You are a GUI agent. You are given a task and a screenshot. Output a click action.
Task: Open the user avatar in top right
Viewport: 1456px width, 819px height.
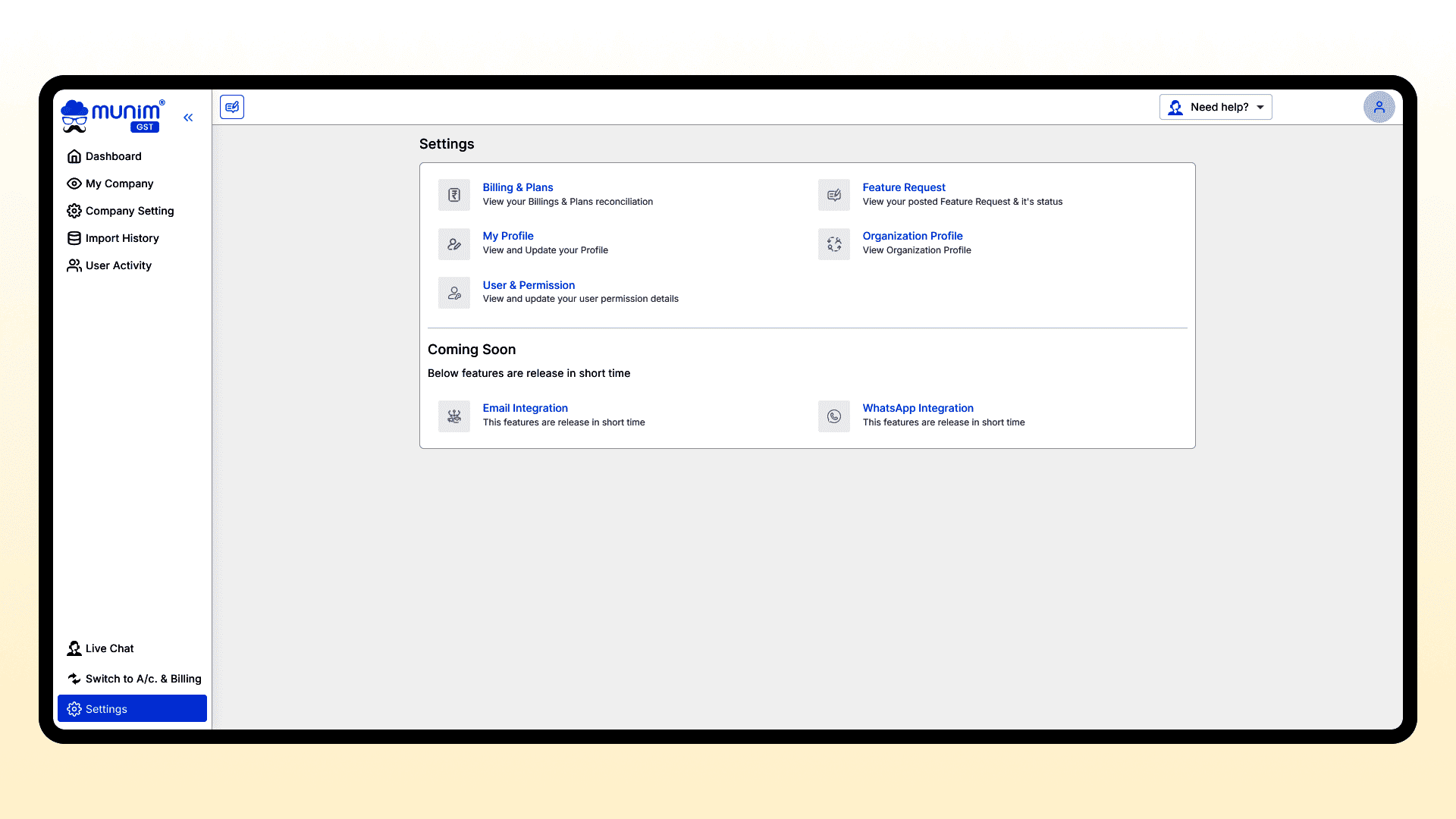coord(1379,107)
